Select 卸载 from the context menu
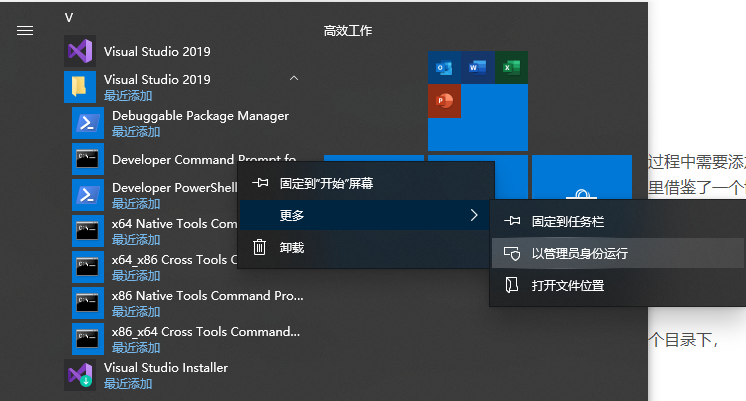Screen dimensions: 746x401 pos(366,247)
